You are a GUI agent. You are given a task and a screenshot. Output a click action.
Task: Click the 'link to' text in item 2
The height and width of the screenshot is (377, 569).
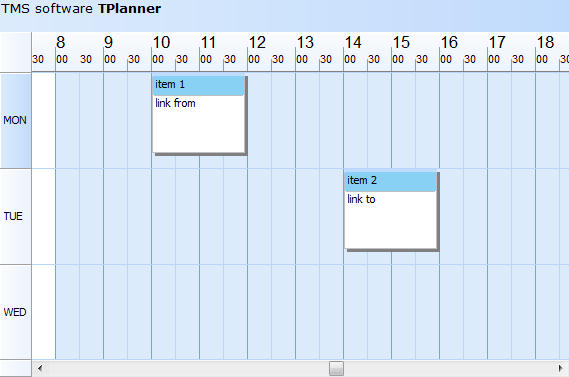[361, 199]
